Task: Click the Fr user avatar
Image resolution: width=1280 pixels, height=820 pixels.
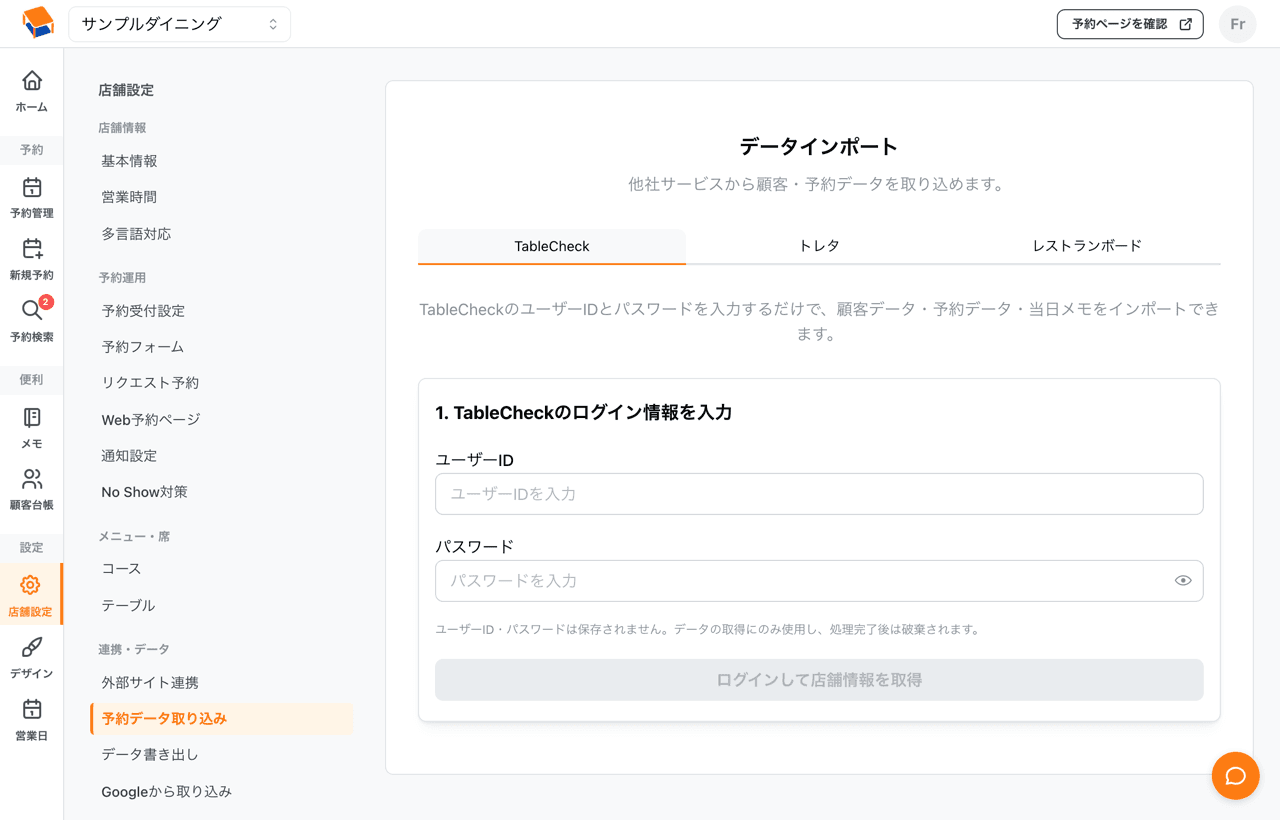Action: [x=1237, y=24]
